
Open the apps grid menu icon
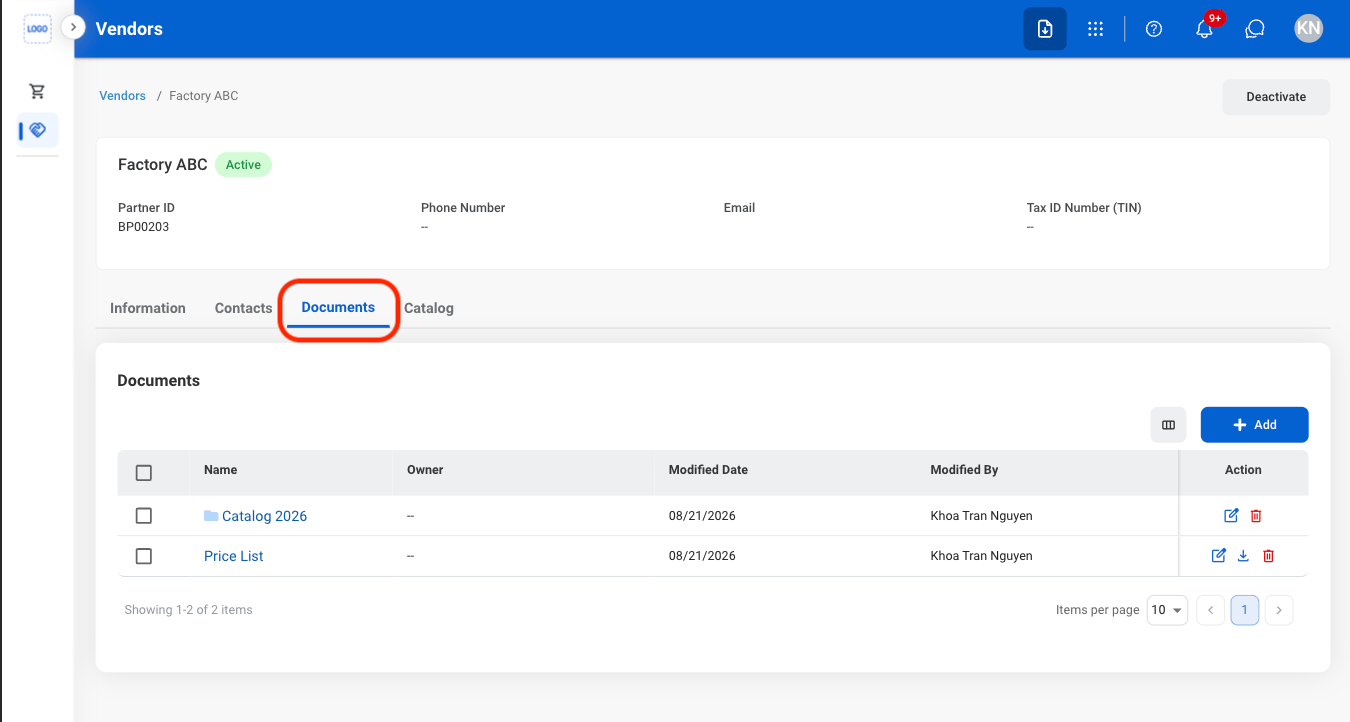1096,29
